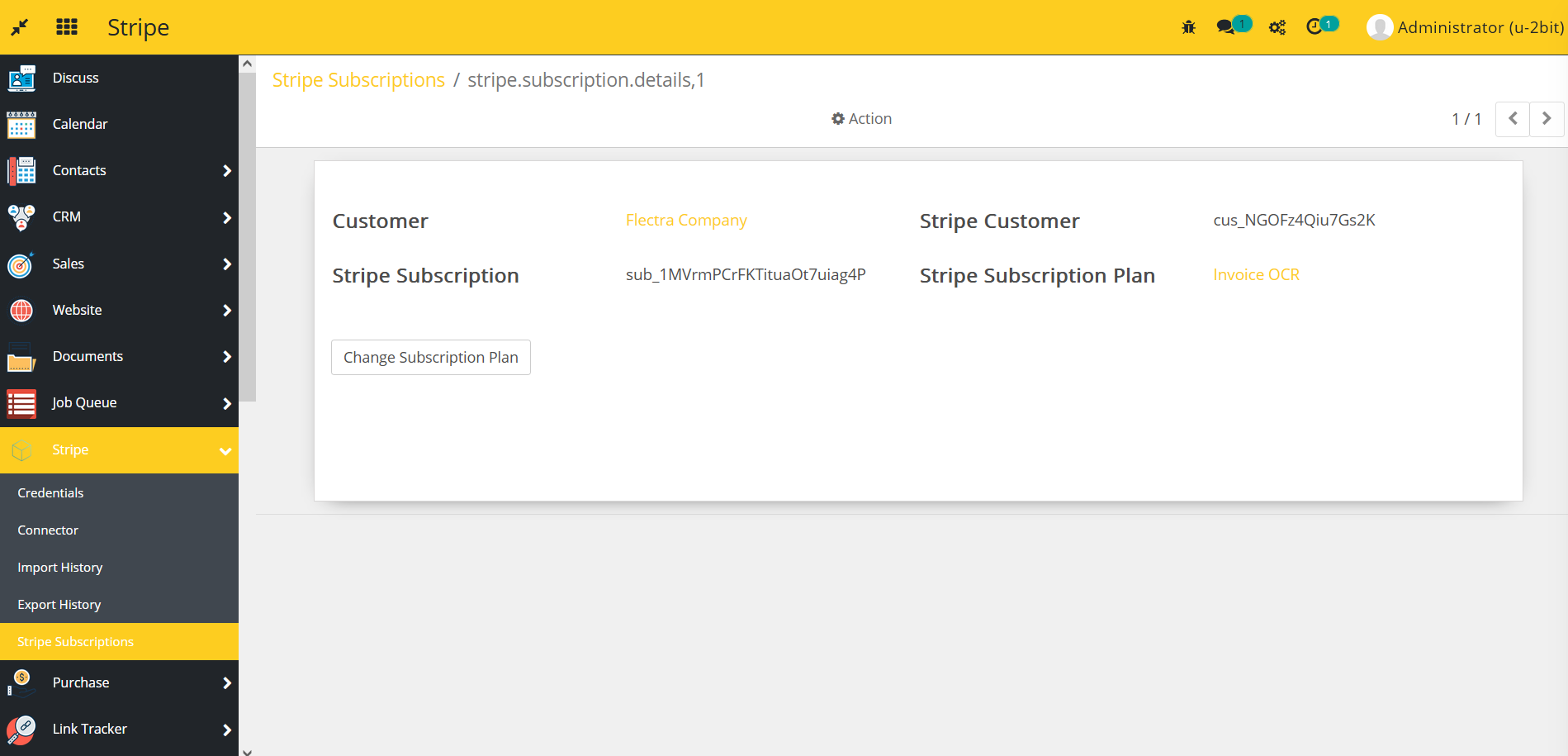Open the next record arrow
This screenshot has height=756, width=1568.
1546,119
